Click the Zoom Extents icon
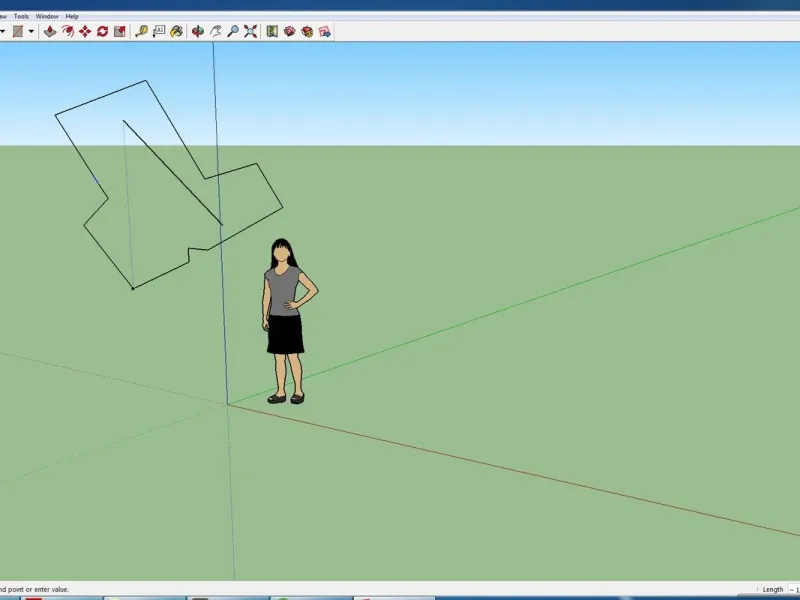The width and height of the screenshot is (800, 600). [x=250, y=32]
